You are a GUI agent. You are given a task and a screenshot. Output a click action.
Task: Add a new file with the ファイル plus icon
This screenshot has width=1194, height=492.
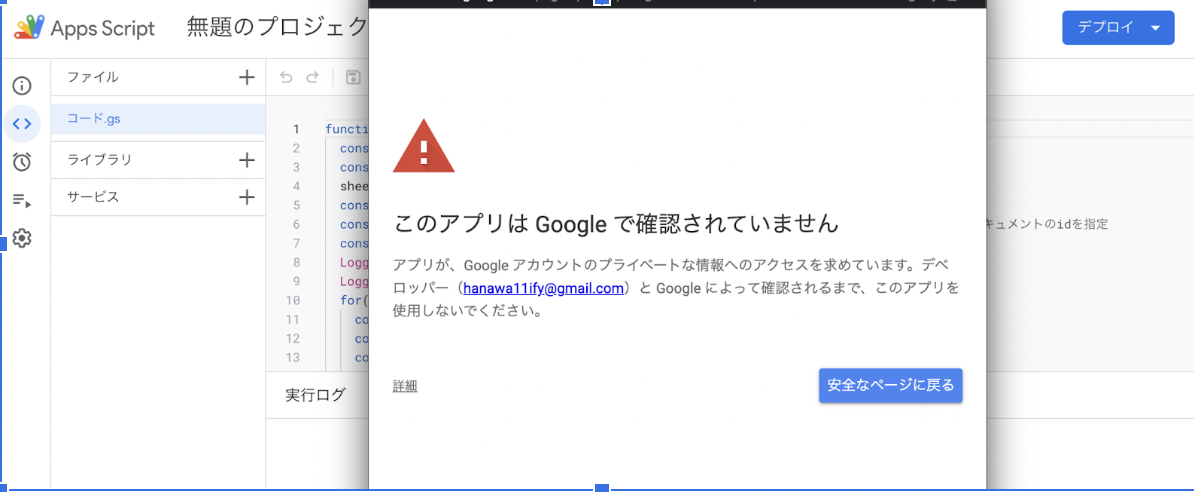[247, 77]
